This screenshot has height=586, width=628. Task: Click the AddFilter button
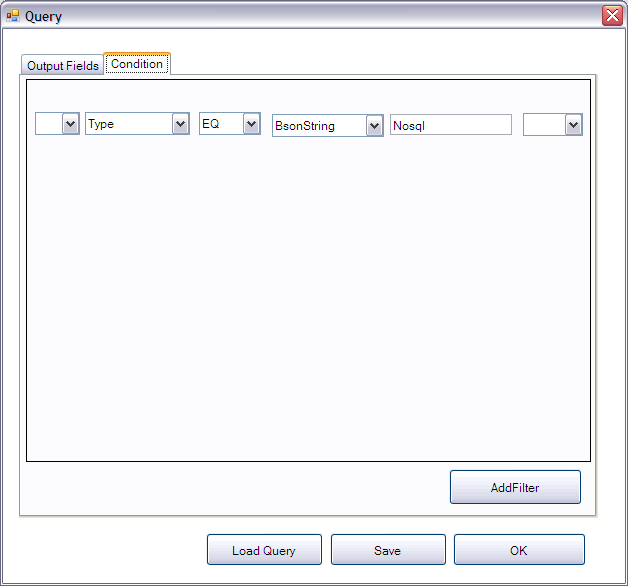pyautogui.click(x=515, y=487)
